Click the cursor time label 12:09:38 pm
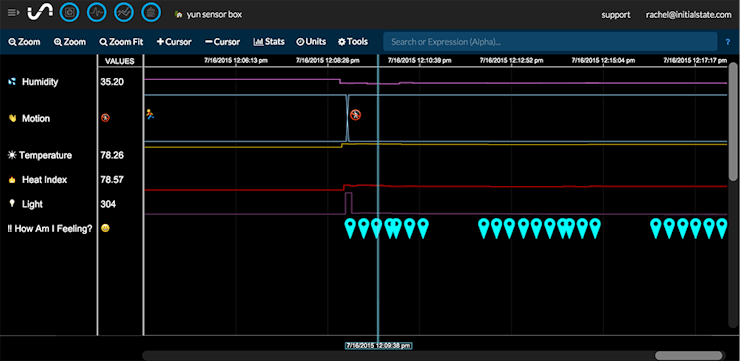The width and height of the screenshot is (740, 361). coord(378,345)
